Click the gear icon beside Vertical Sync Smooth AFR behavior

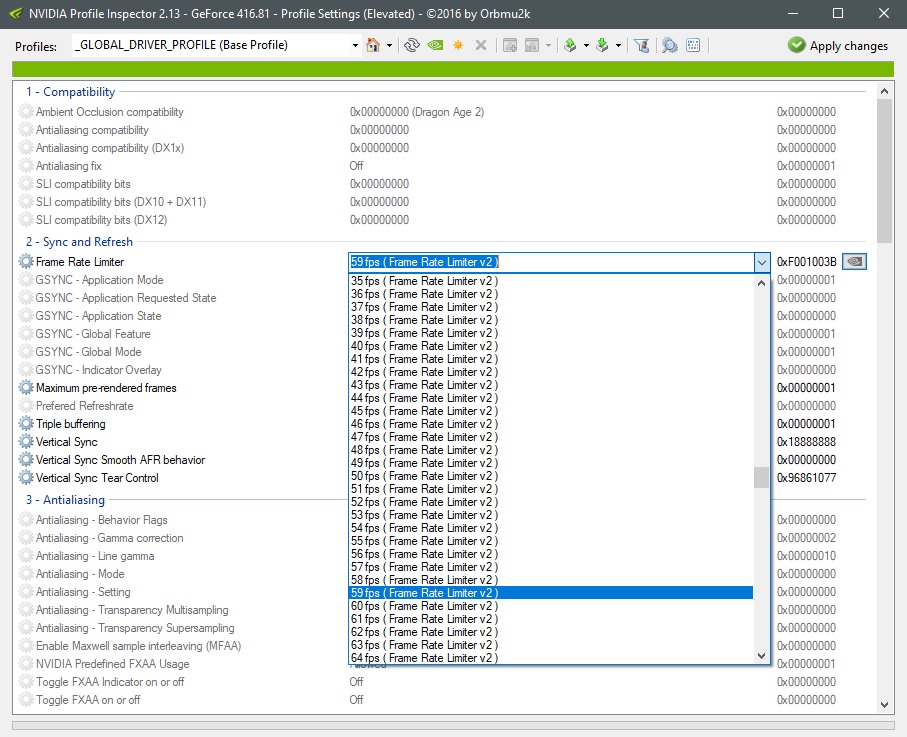click(26, 459)
